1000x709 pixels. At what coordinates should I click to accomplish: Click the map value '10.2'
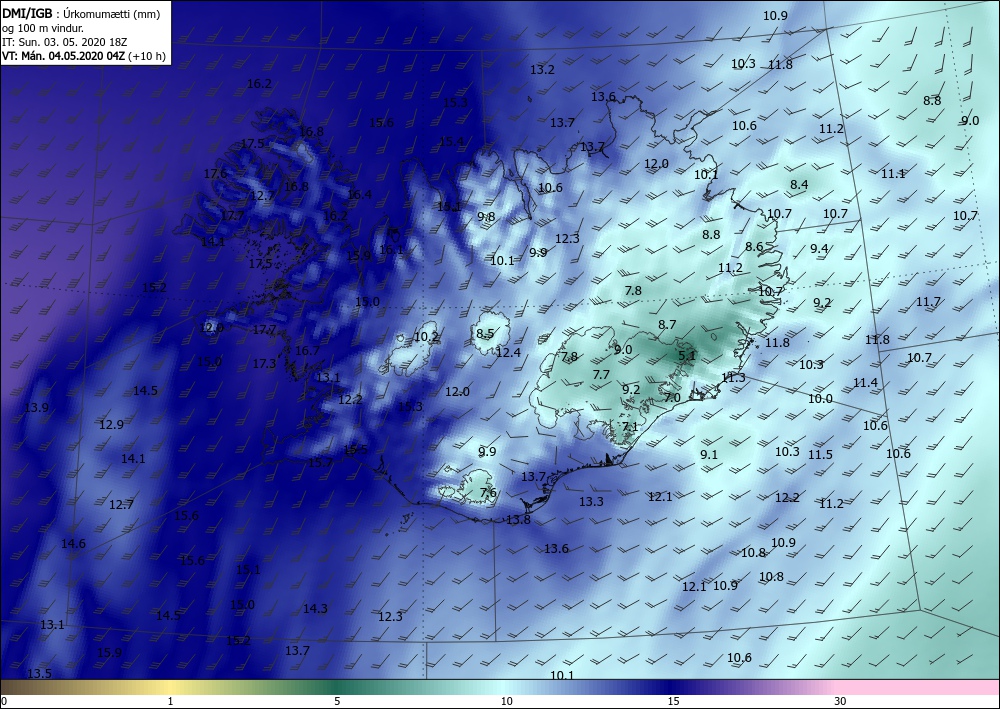426,337
